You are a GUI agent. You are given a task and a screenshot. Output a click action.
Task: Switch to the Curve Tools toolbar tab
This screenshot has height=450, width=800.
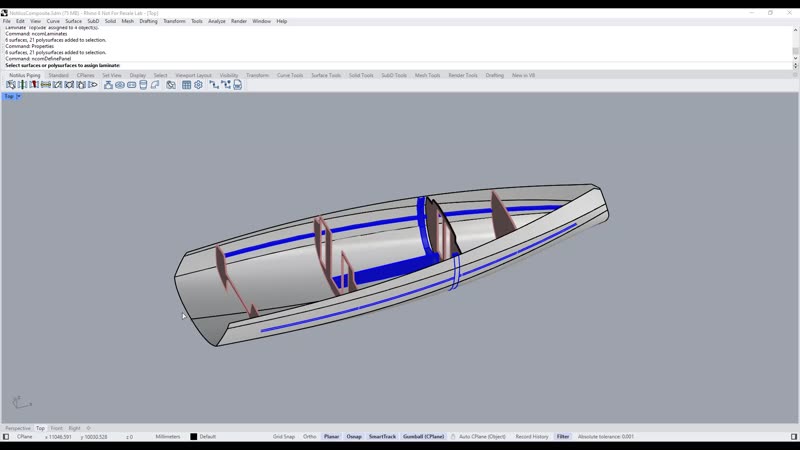tap(290, 76)
